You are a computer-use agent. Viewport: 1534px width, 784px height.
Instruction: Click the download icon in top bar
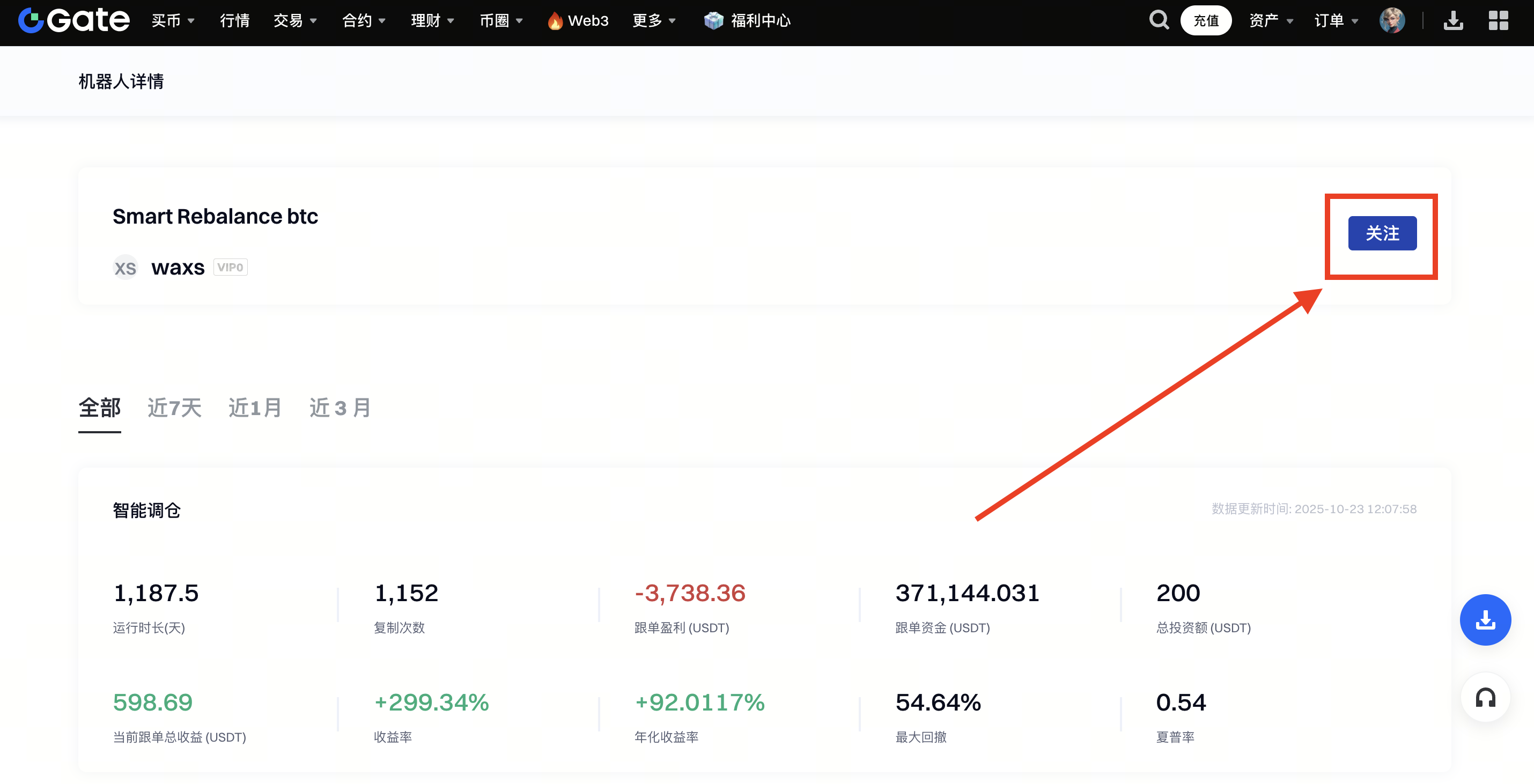(x=1453, y=21)
